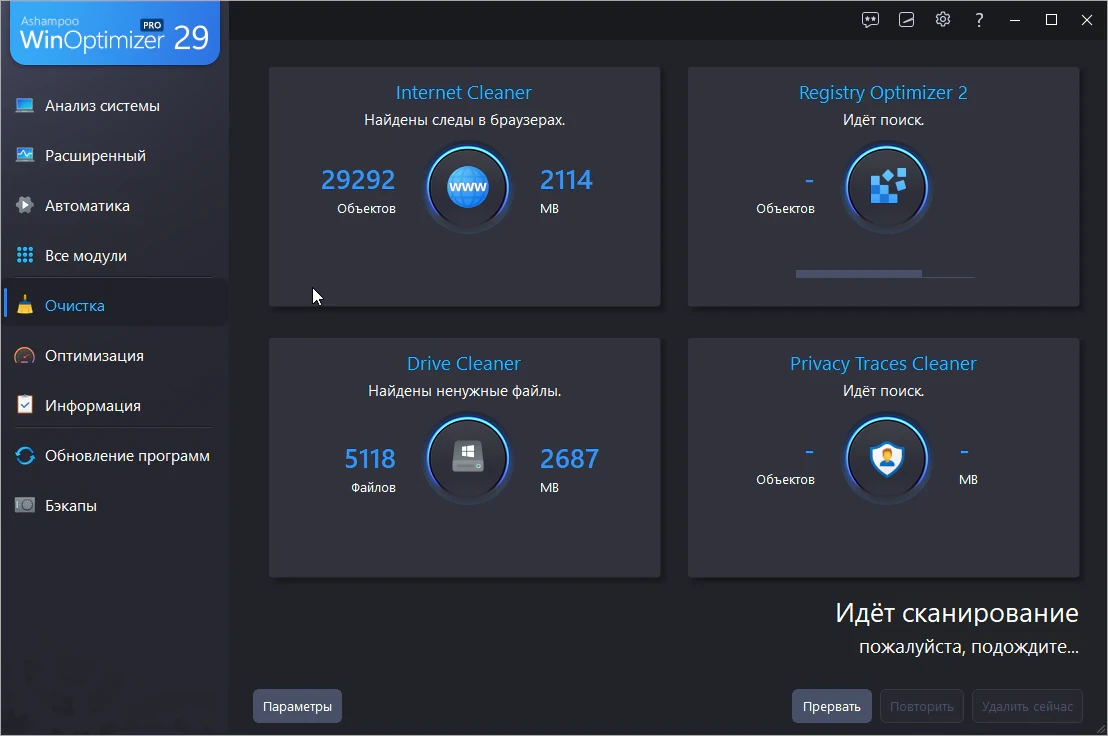Click the Registry Optimizer scan progress bar
The height and width of the screenshot is (736, 1108).
click(885, 274)
